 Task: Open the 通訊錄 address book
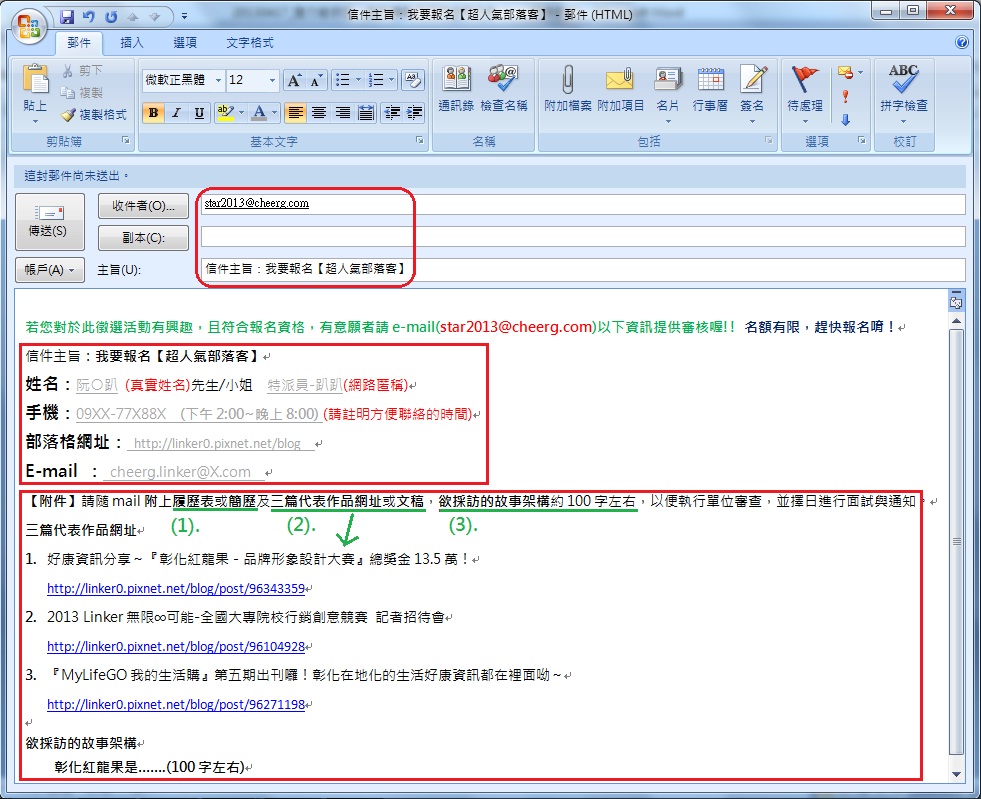[x=456, y=89]
